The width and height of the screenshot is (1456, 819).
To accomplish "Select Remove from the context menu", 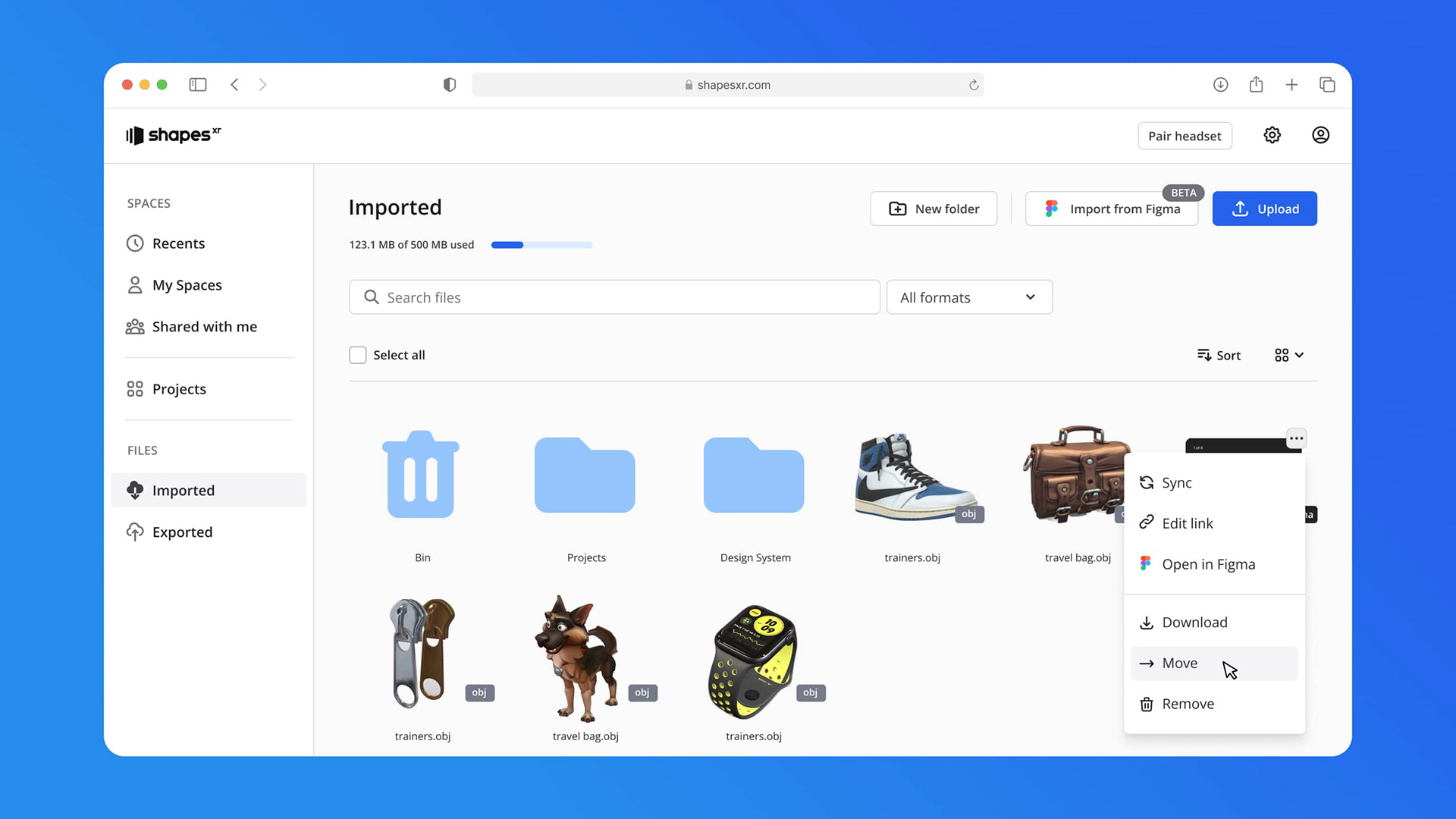I will (x=1214, y=704).
